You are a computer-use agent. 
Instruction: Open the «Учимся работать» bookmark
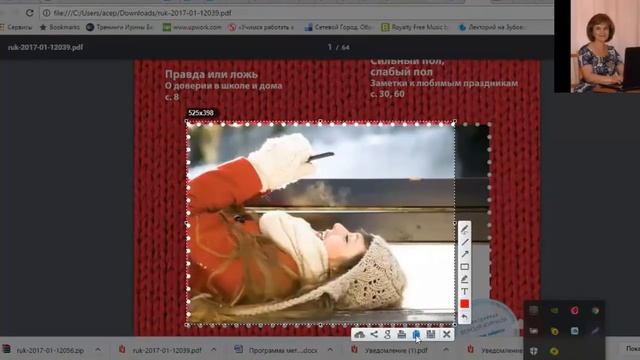tap(262, 27)
